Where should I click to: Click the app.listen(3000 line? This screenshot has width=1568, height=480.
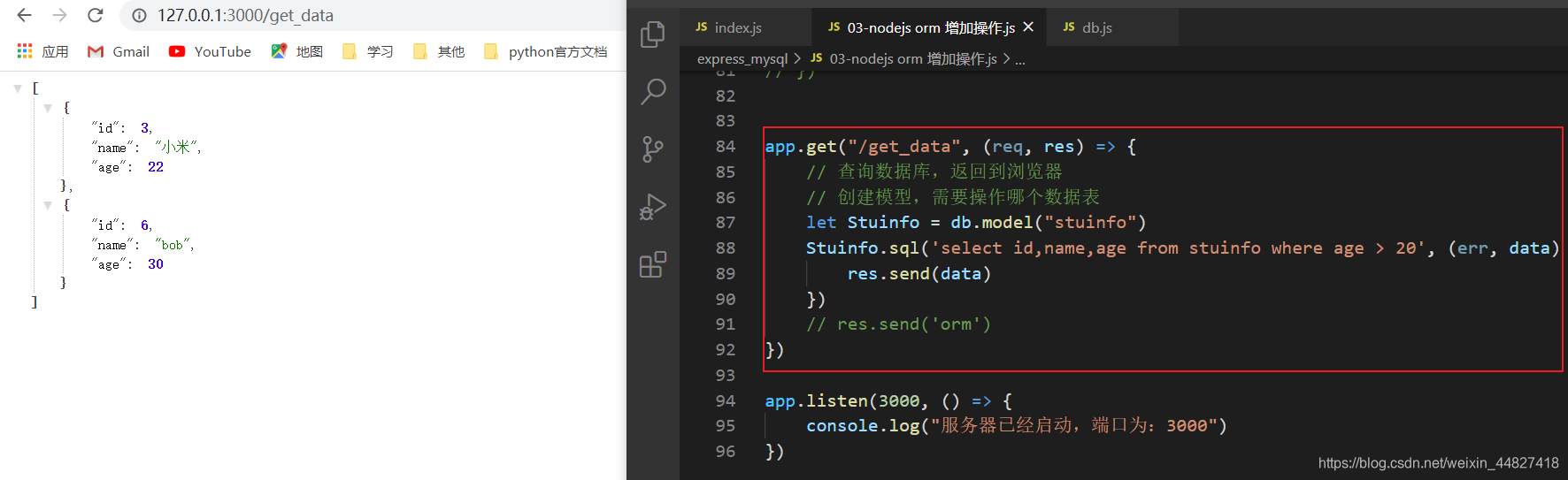[888, 400]
